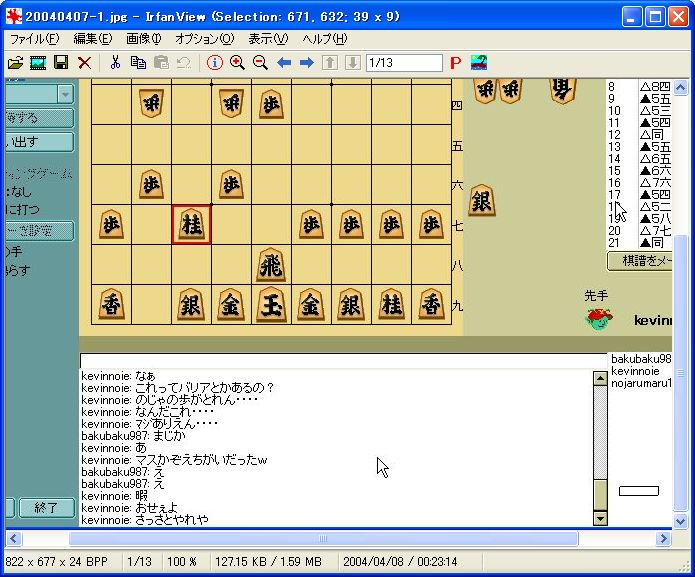Click the Save floppy disk icon

coord(61,63)
